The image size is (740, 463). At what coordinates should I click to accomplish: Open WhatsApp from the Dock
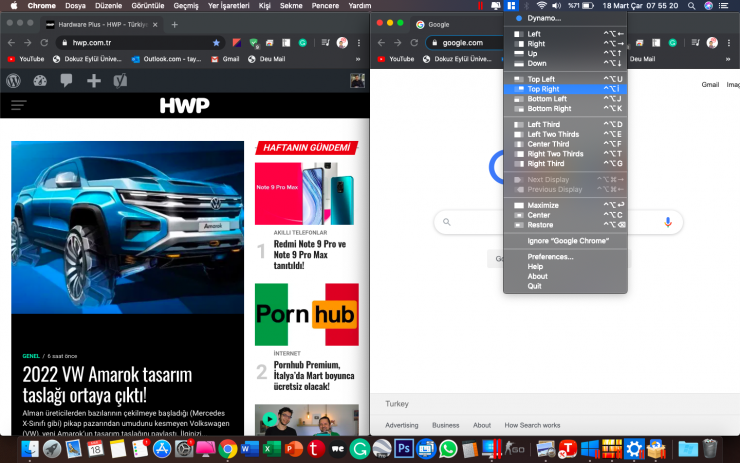448,449
